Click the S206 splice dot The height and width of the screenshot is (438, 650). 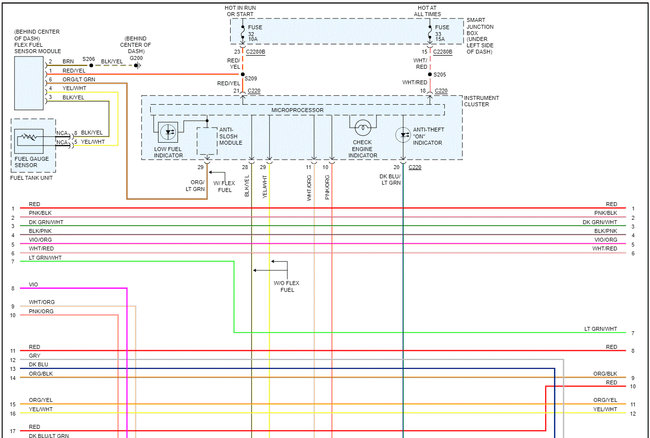click(x=91, y=65)
